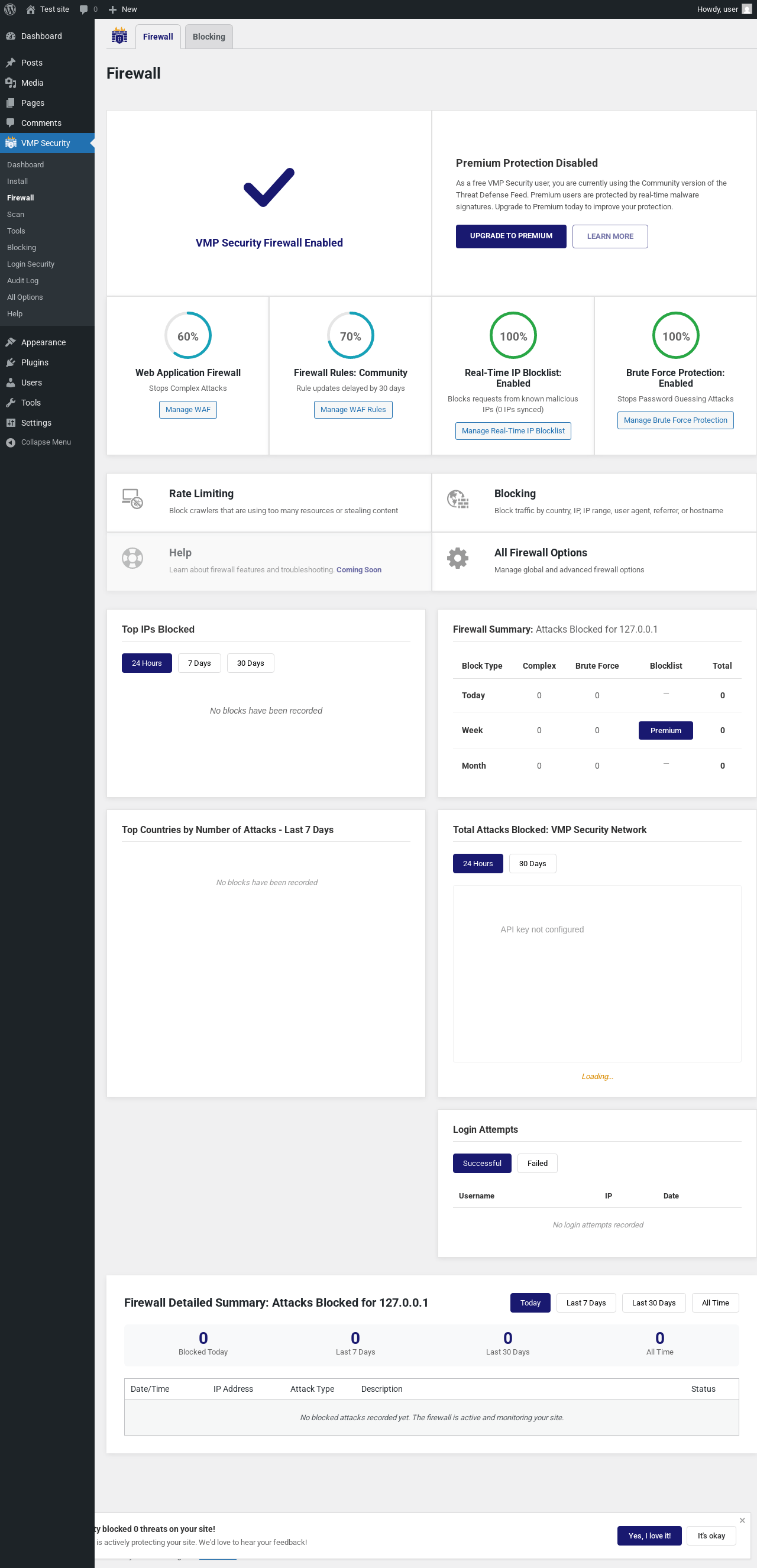Image resolution: width=757 pixels, height=1568 pixels.
Task: Click the Blocking globe icon
Action: point(457,499)
